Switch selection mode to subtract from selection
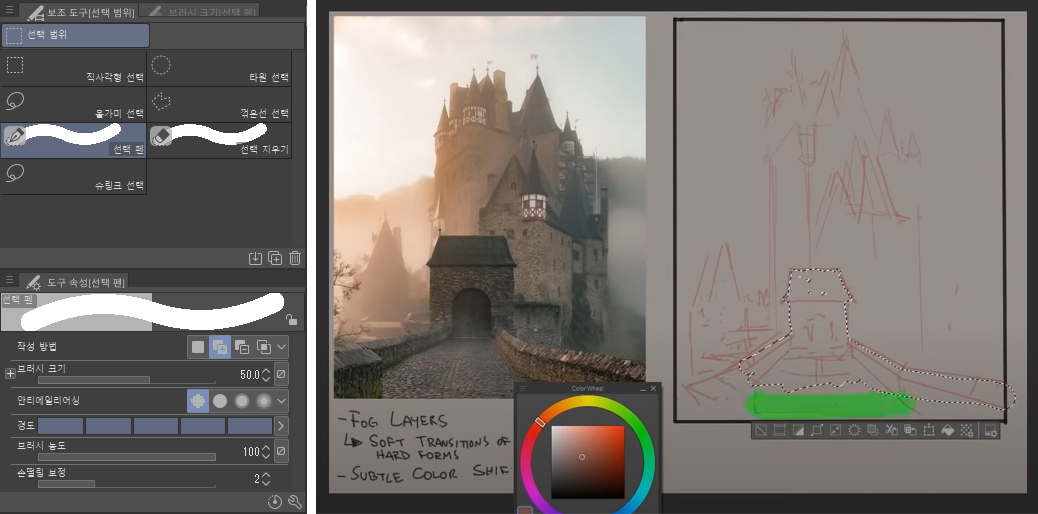The height and width of the screenshot is (514, 1038). (x=242, y=347)
